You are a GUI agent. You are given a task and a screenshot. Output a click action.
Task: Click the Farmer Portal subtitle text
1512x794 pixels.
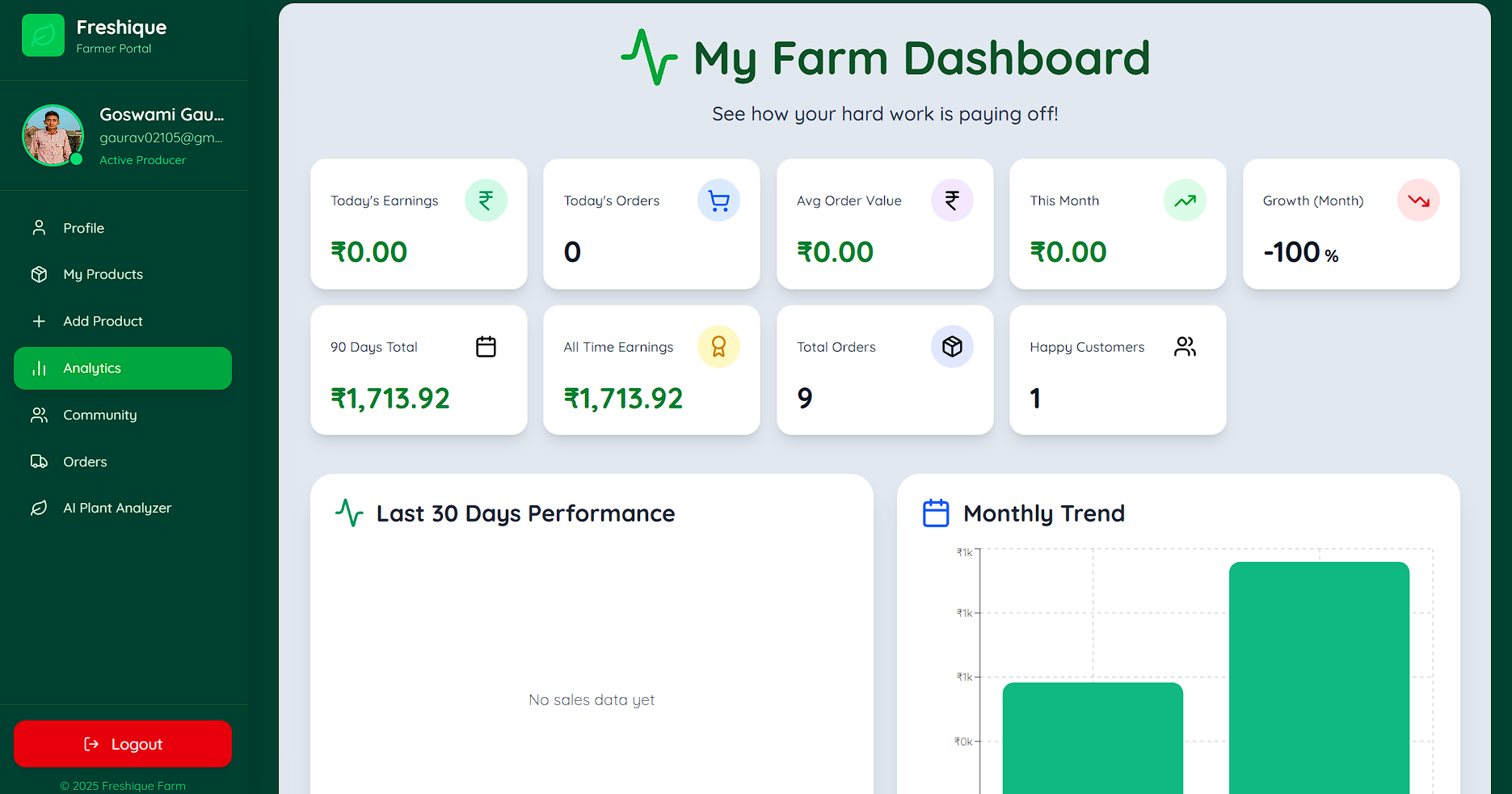[x=114, y=49]
